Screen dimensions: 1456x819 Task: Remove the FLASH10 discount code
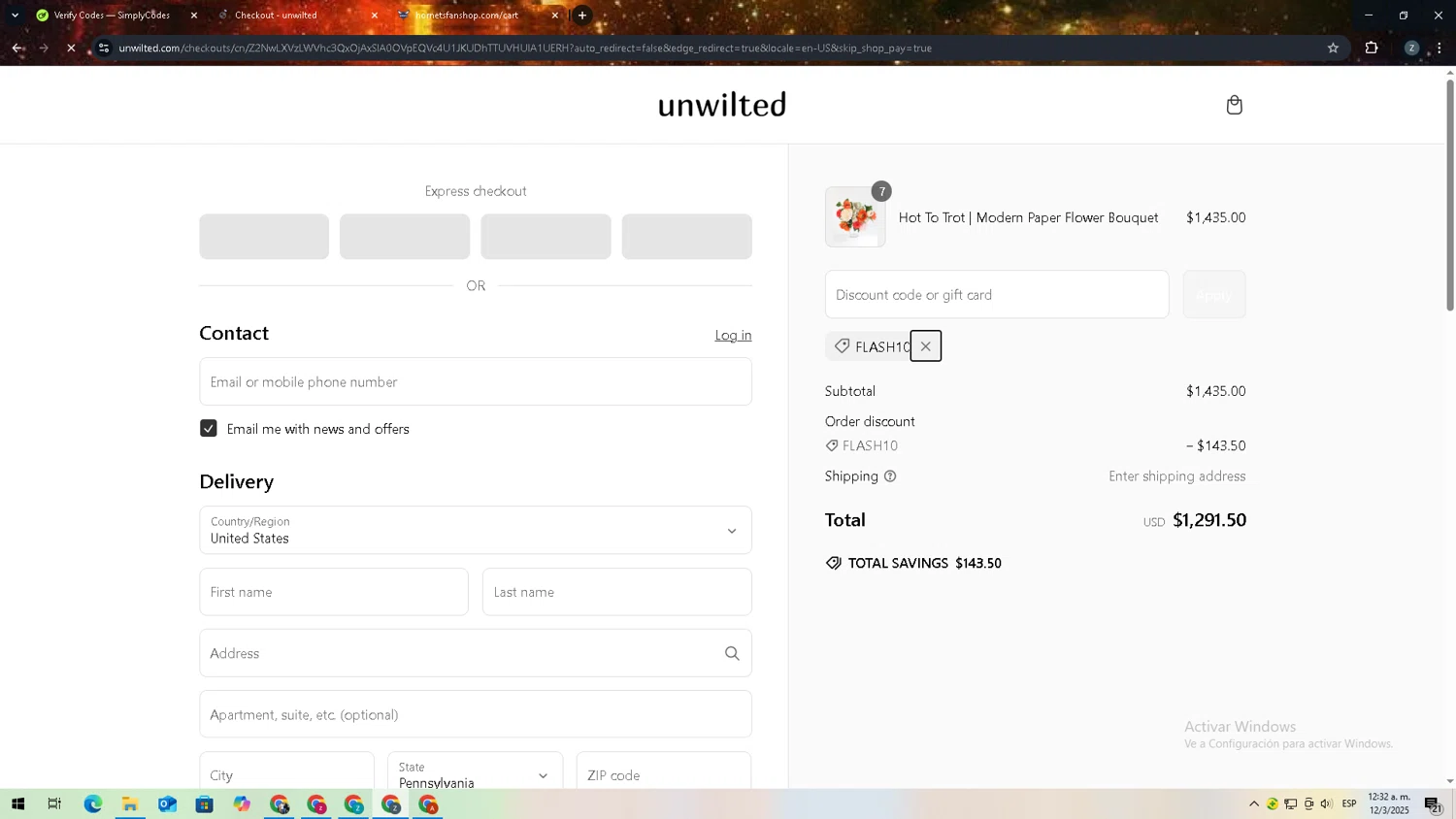(925, 346)
